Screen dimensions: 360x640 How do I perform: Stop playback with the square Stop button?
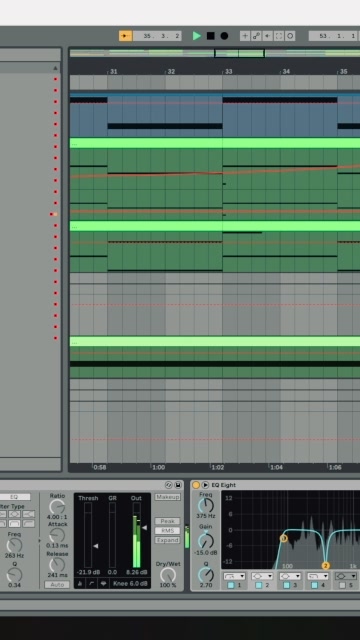(211, 36)
